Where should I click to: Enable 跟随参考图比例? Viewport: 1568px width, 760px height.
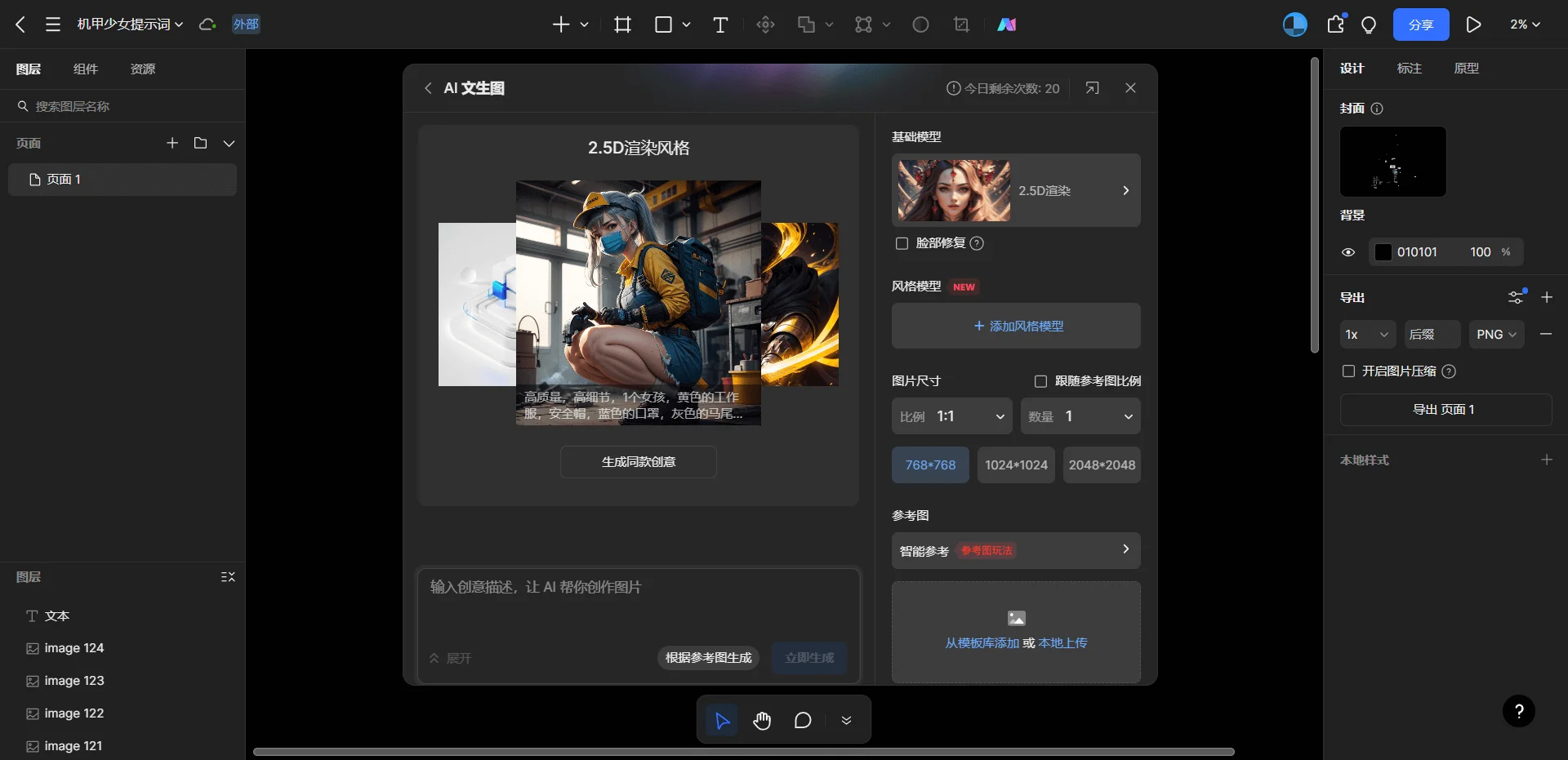pos(1040,380)
